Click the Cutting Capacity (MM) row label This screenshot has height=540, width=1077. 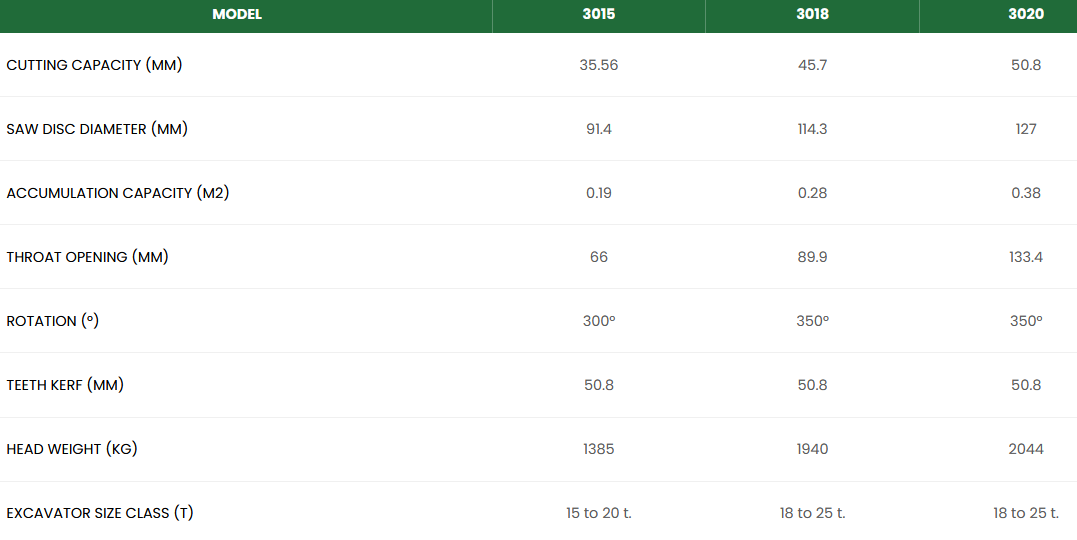click(94, 65)
